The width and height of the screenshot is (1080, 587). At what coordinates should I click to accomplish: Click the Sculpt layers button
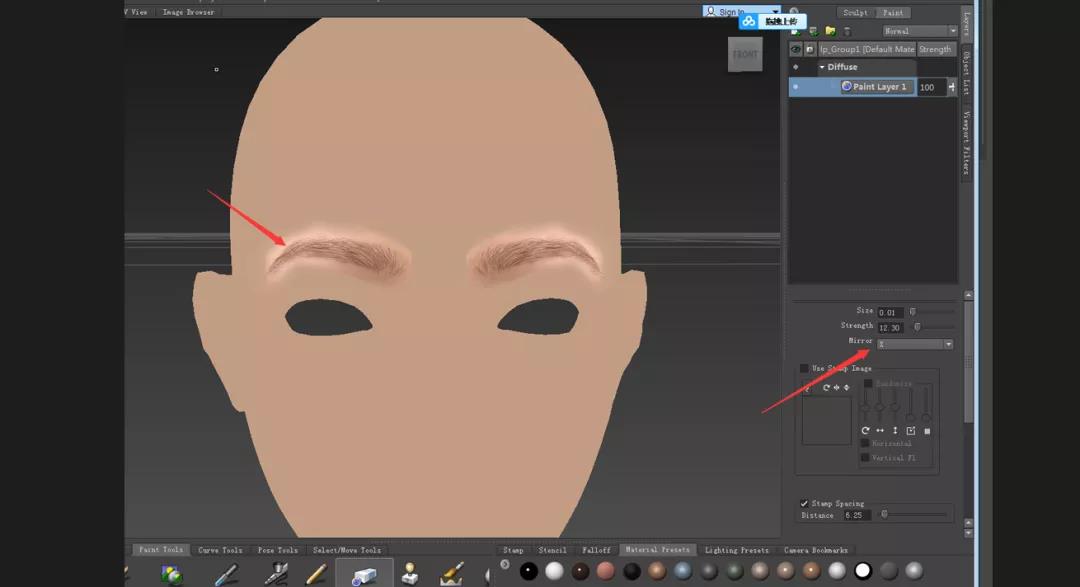(855, 13)
